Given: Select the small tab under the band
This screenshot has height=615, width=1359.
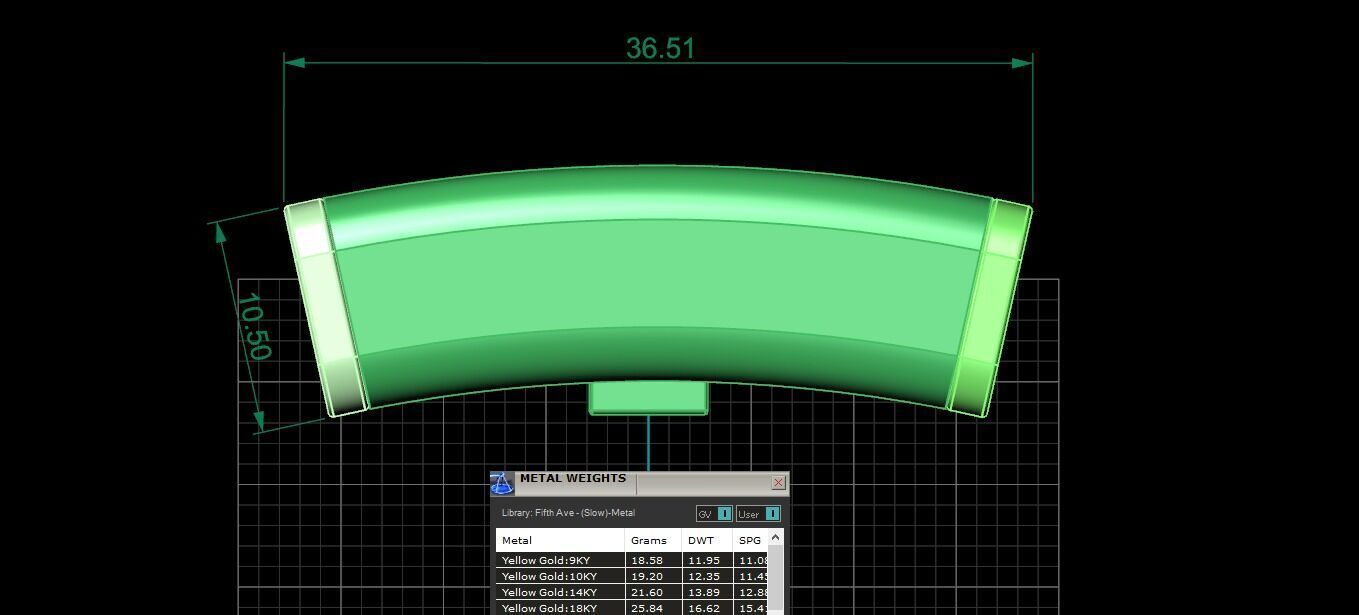Looking at the screenshot, I should coord(648,398).
